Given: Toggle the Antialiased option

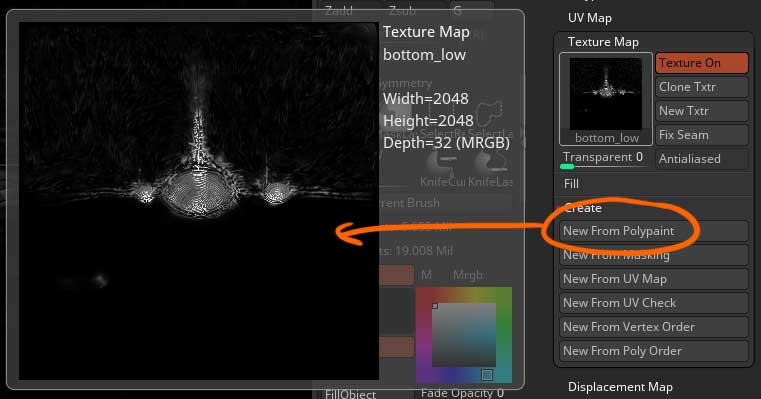Looking at the screenshot, I should click(x=702, y=159).
